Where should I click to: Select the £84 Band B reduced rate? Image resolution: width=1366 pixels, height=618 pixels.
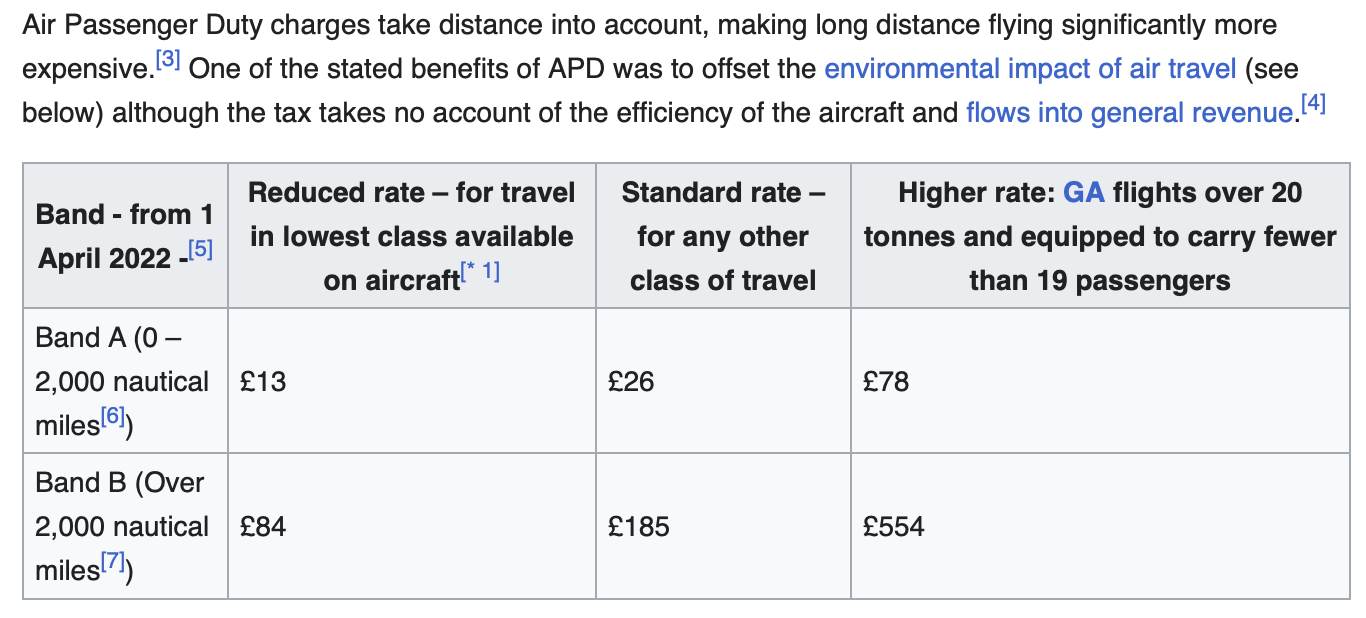point(412,526)
